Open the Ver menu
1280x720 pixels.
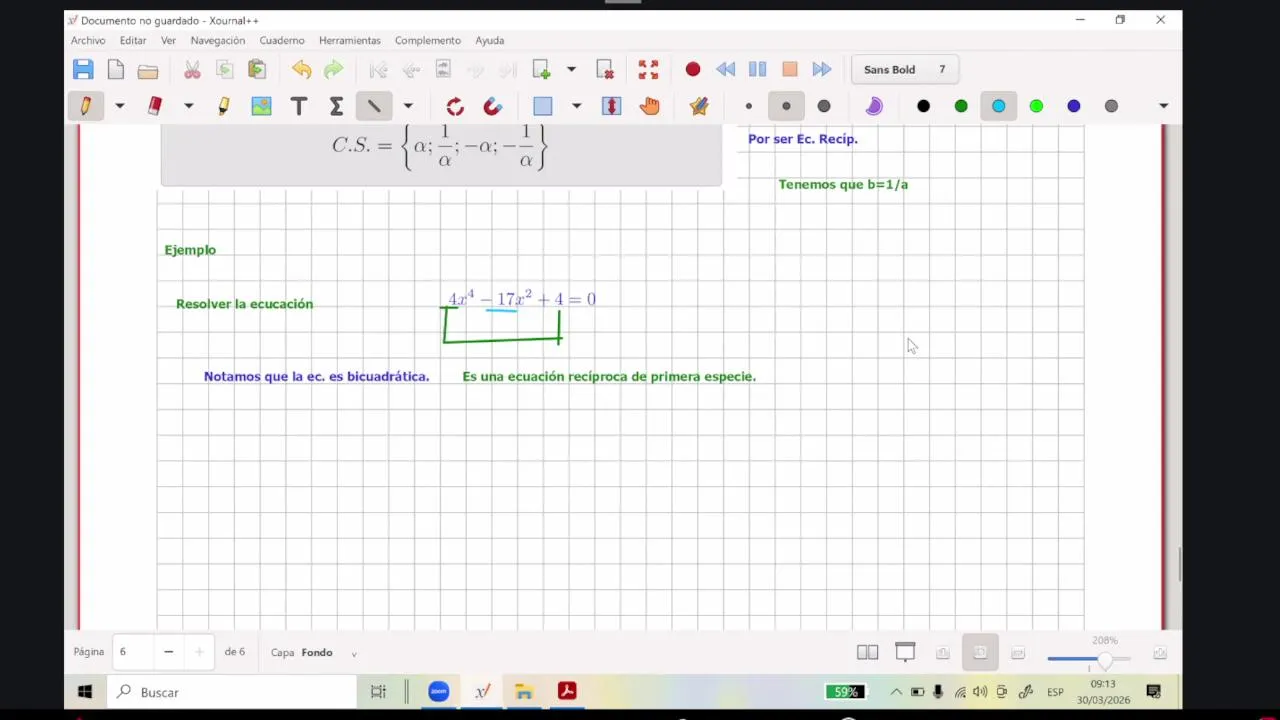[x=168, y=40]
